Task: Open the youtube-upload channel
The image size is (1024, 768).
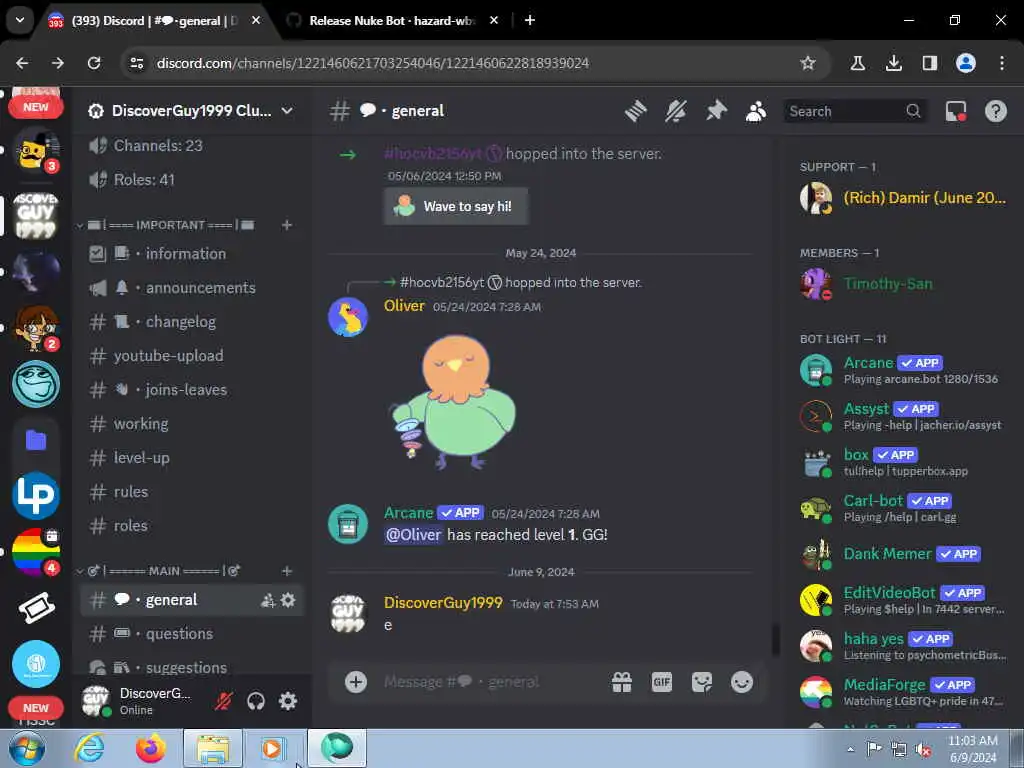Action: click(x=191, y=356)
